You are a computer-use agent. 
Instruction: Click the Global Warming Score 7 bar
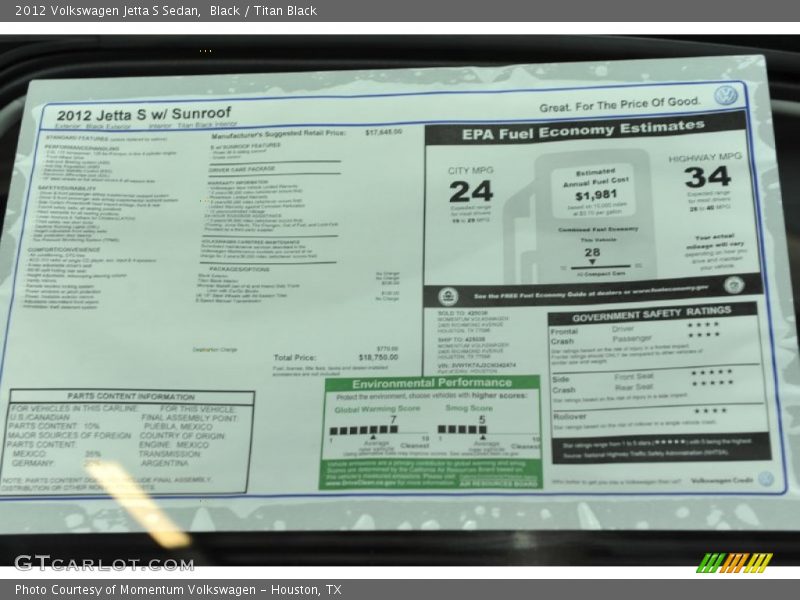pyautogui.click(x=363, y=430)
